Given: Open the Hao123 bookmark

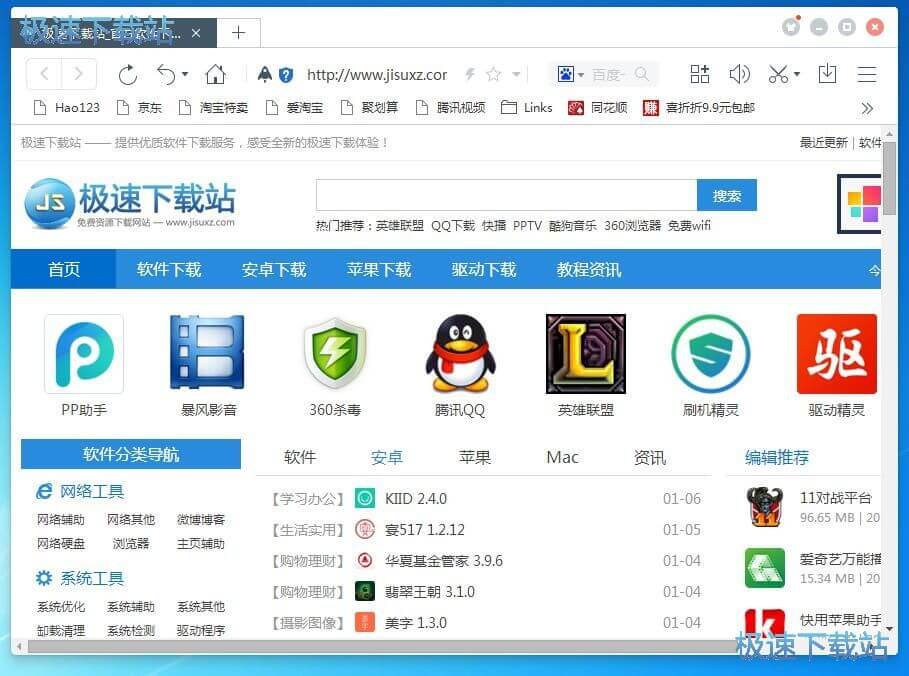Looking at the screenshot, I should (67, 108).
